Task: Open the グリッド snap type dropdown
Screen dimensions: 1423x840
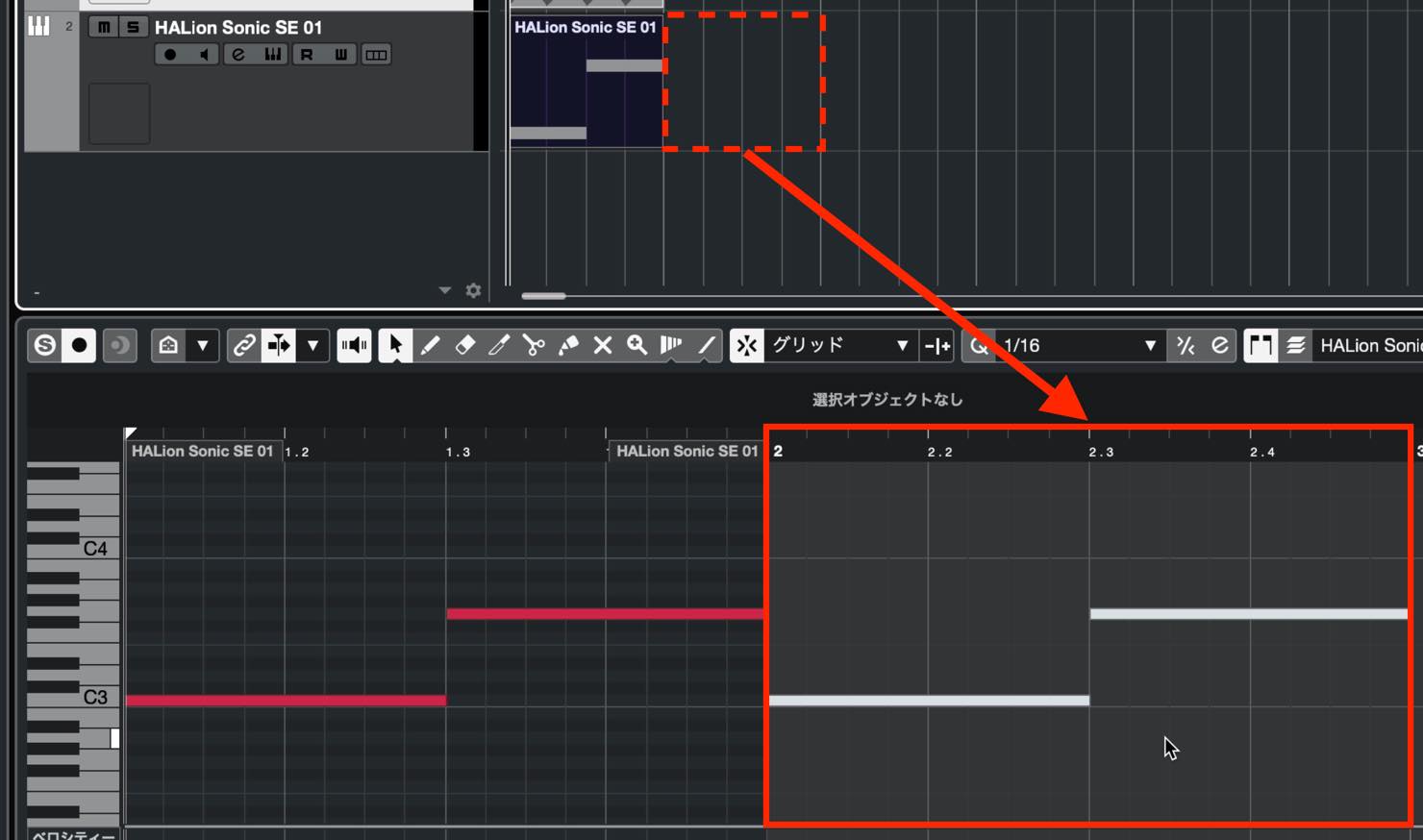Action: click(841, 345)
